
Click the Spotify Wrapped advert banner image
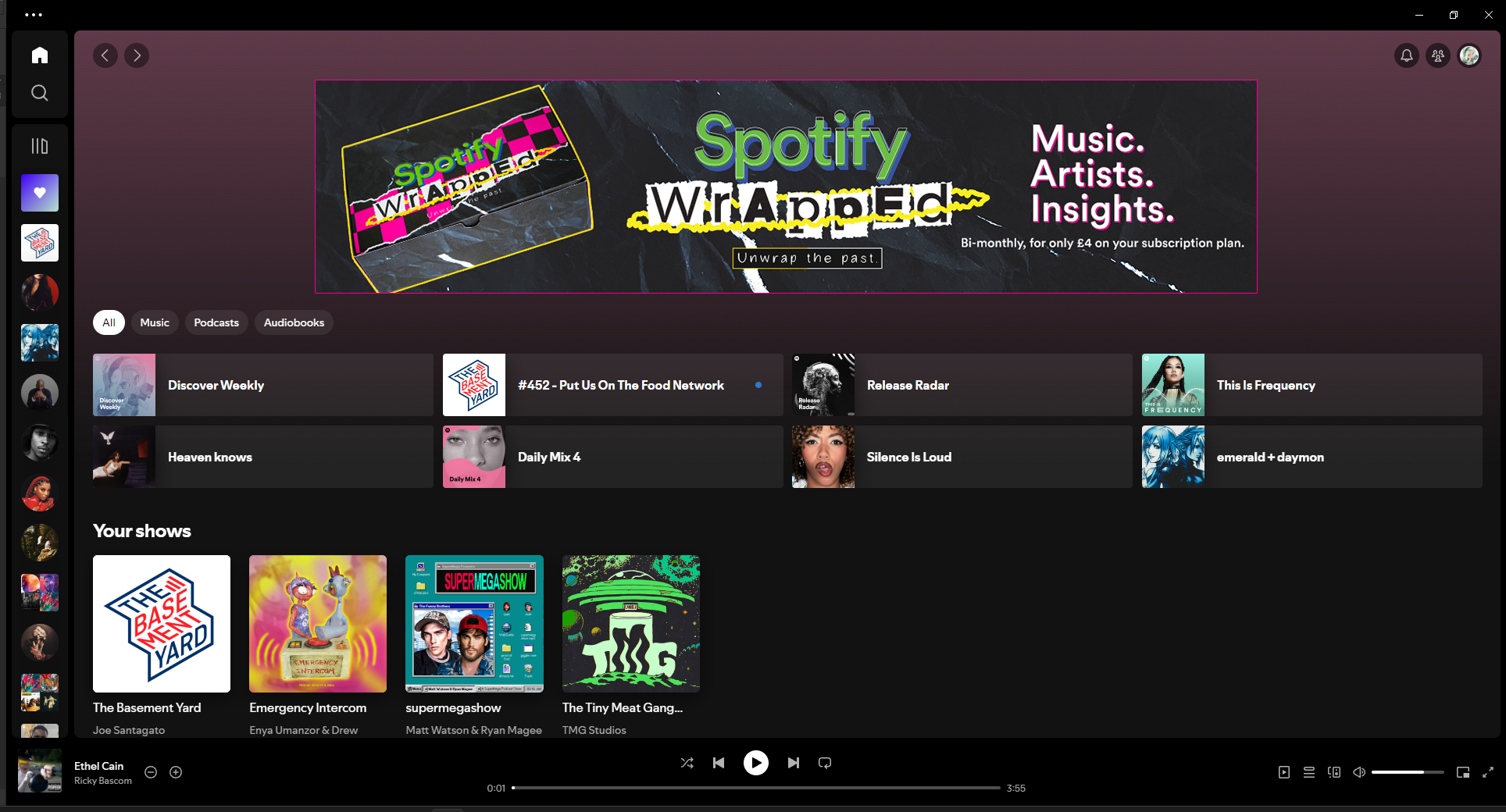[x=786, y=187]
